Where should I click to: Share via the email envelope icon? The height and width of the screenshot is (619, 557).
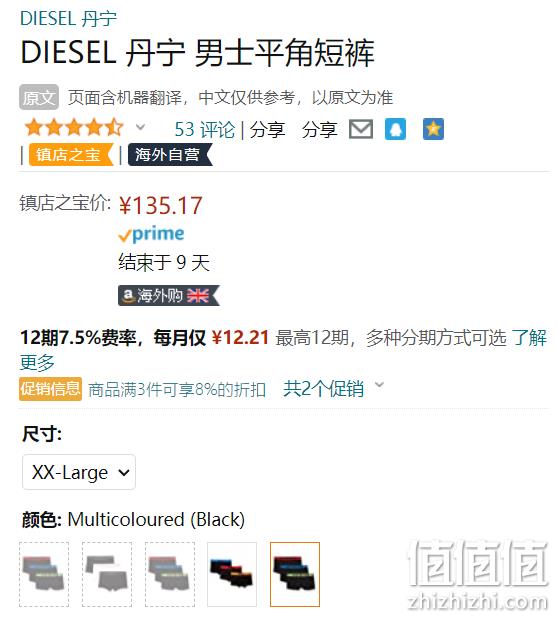(361, 129)
